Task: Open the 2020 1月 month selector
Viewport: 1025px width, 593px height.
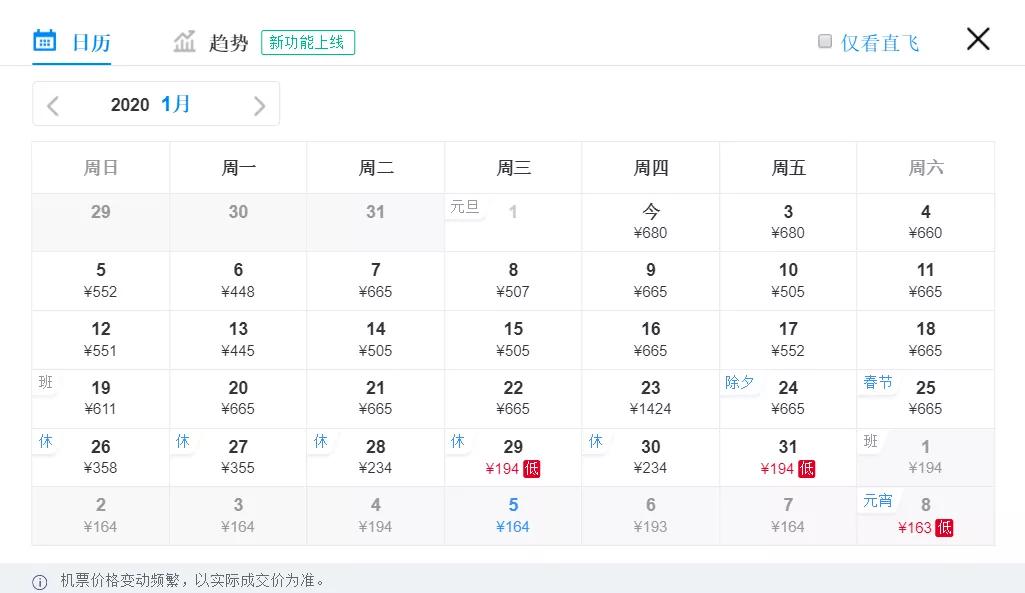Action: (x=151, y=105)
